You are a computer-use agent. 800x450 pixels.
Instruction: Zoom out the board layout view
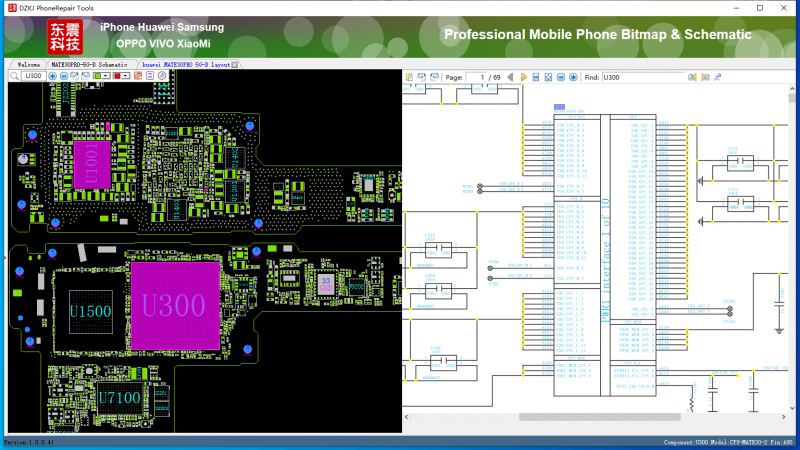[64, 76]
